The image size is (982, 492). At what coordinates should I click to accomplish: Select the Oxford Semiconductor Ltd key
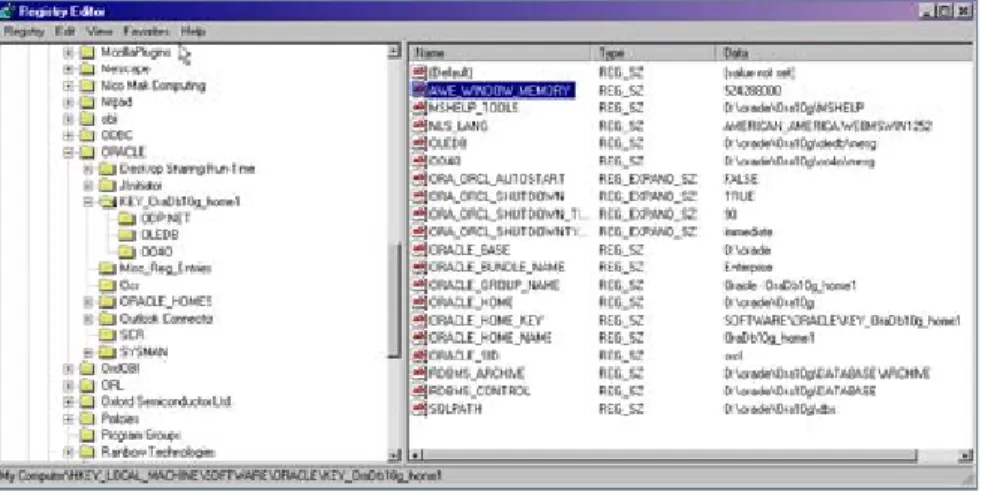click(x=166, y=401)
